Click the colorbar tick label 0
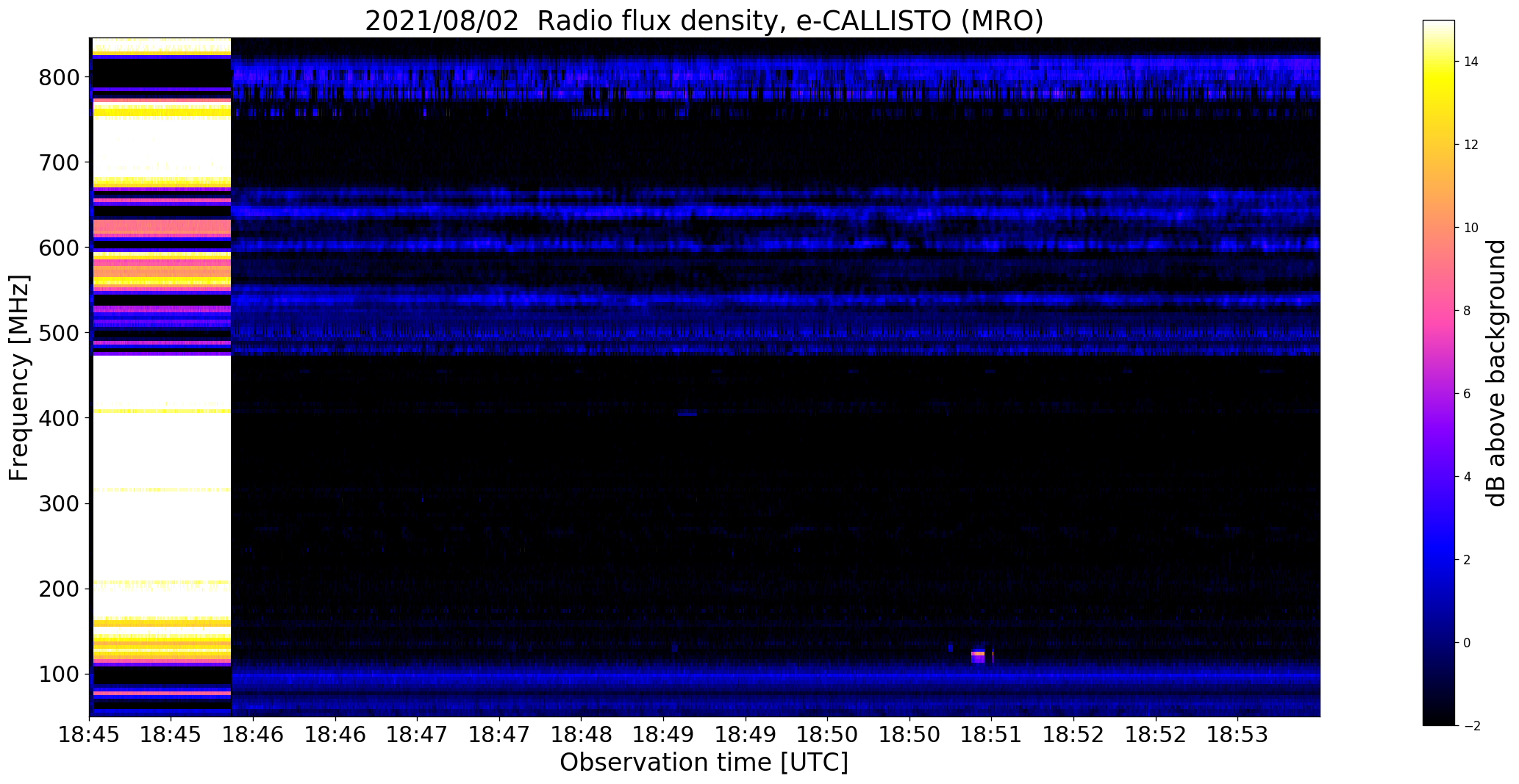 point(1467,643)
